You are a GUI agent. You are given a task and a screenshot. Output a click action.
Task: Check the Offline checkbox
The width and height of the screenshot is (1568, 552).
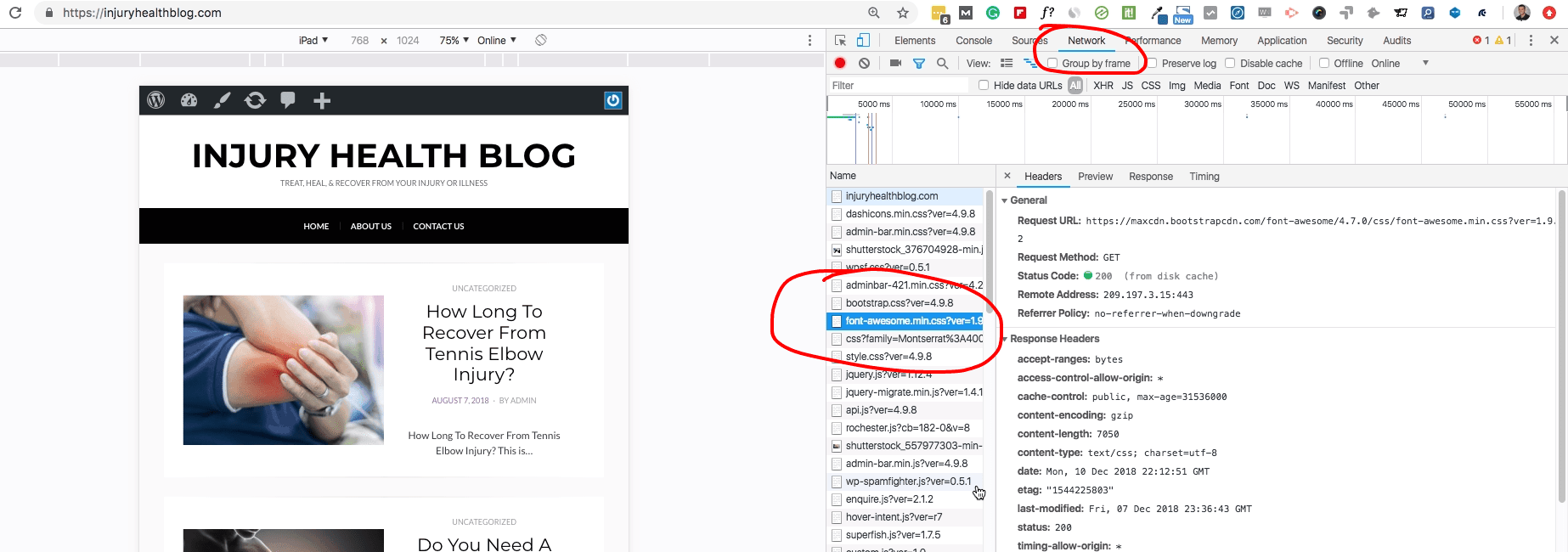[x=1324, y=63]
